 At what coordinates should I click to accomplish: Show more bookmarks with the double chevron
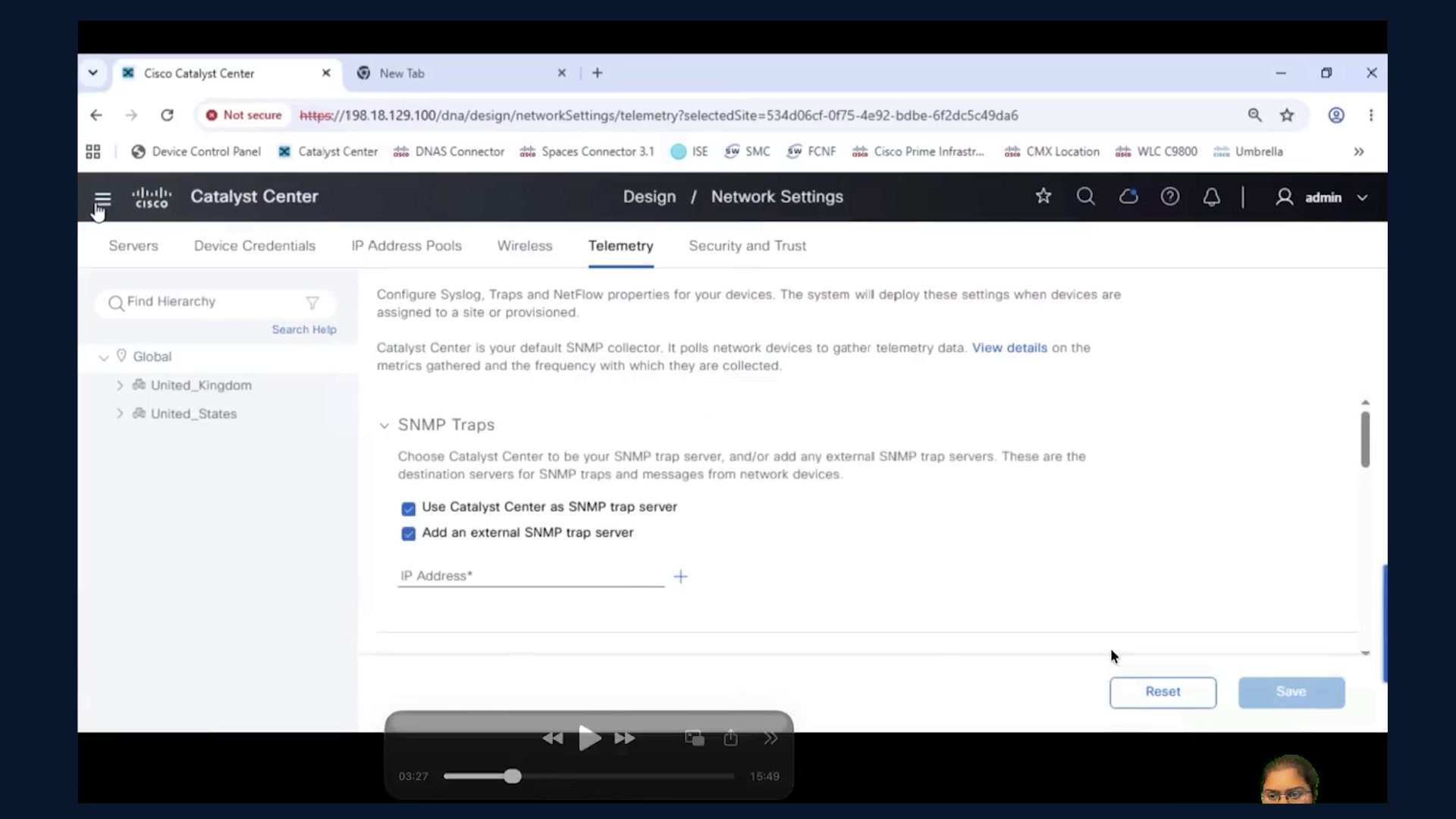pos(1359,152)
